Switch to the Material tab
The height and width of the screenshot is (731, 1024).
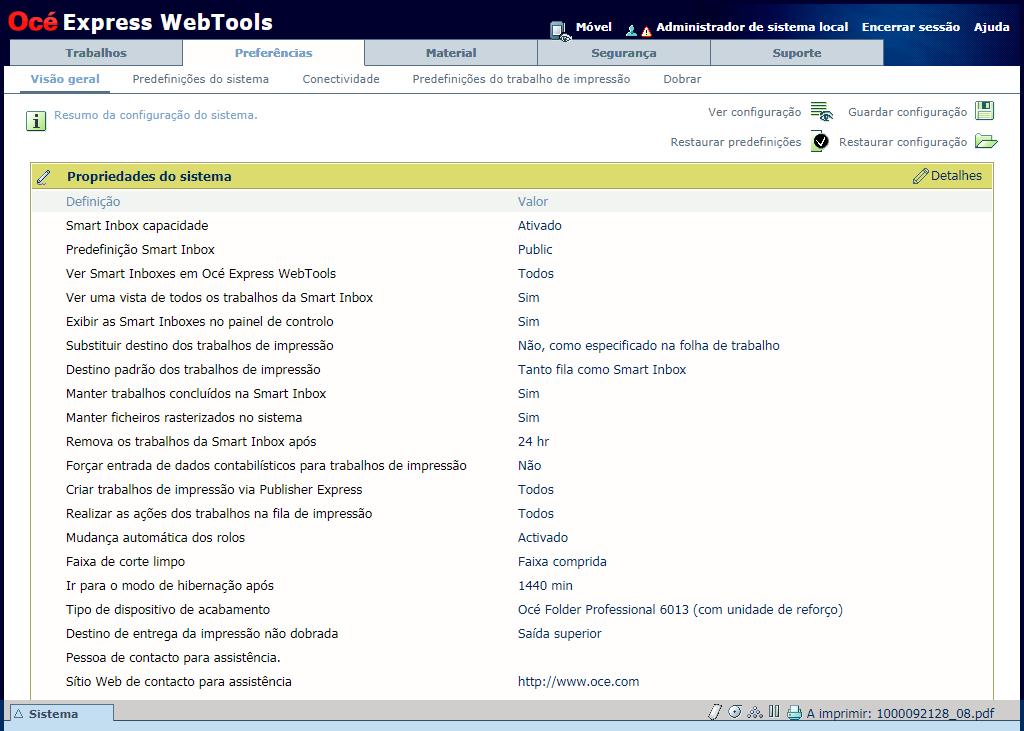click(x=451, y=53)
